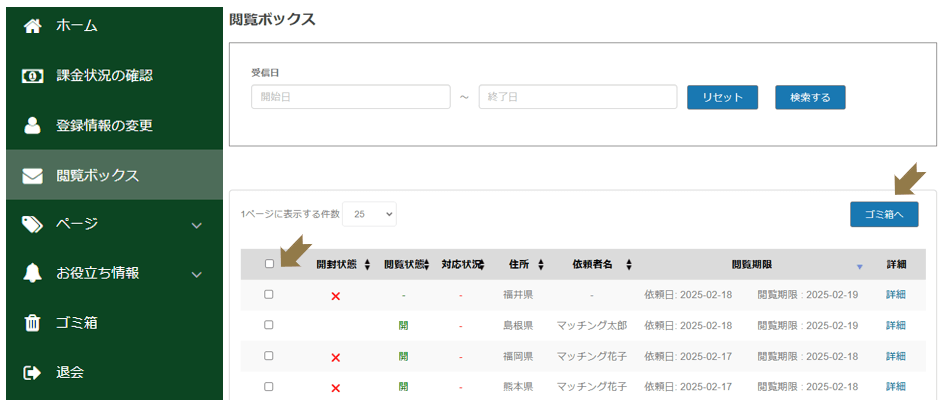This screenshot has width=942, height=404.
Task: Click the money bill icon for 課金状況の確認
Action: click(32, 76)
